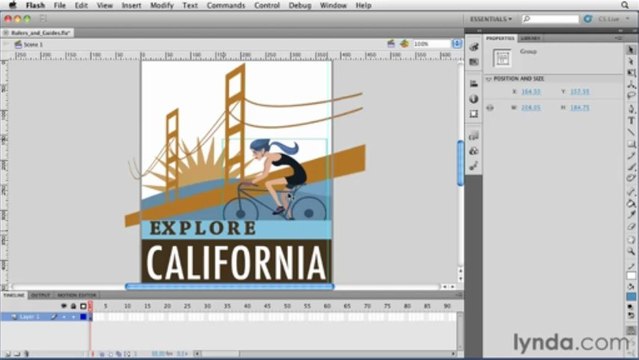Select the Free Transform tool

click(x=631, y=73)
